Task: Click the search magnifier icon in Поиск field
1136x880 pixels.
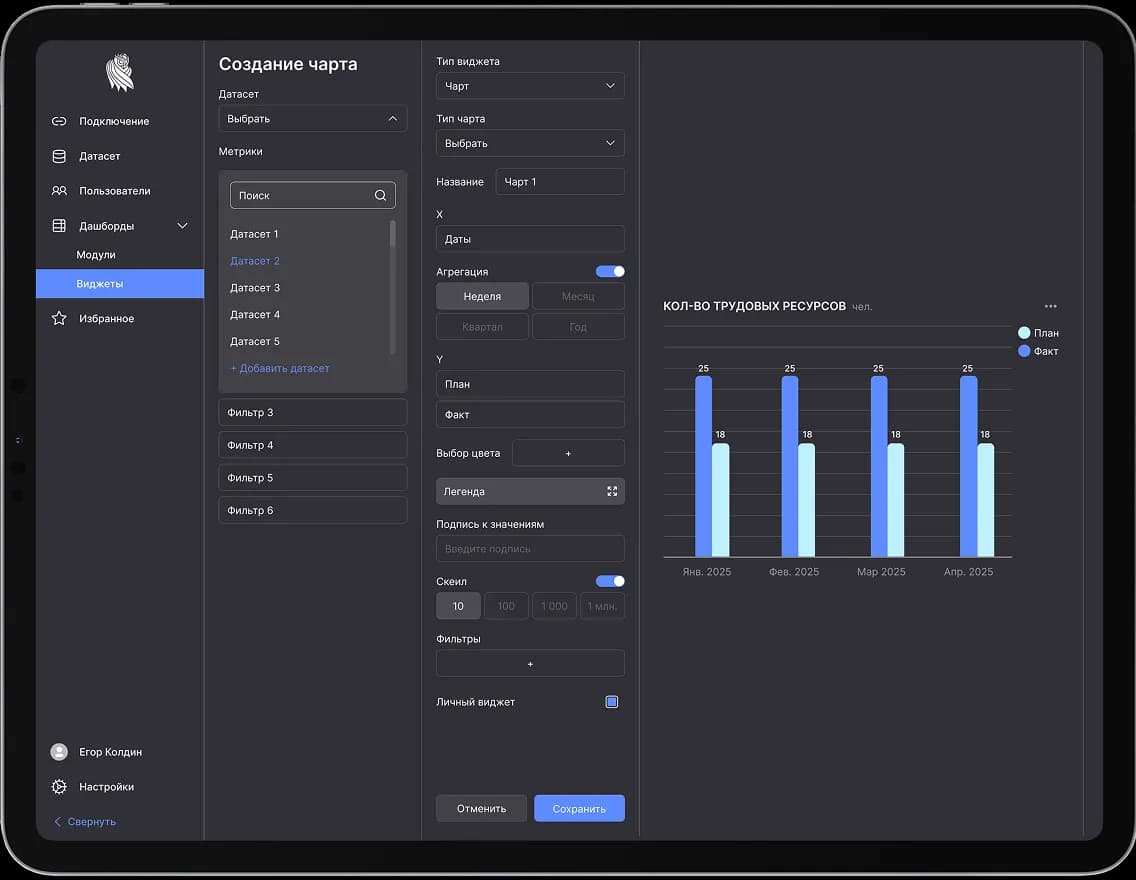Action: (380, 196)
